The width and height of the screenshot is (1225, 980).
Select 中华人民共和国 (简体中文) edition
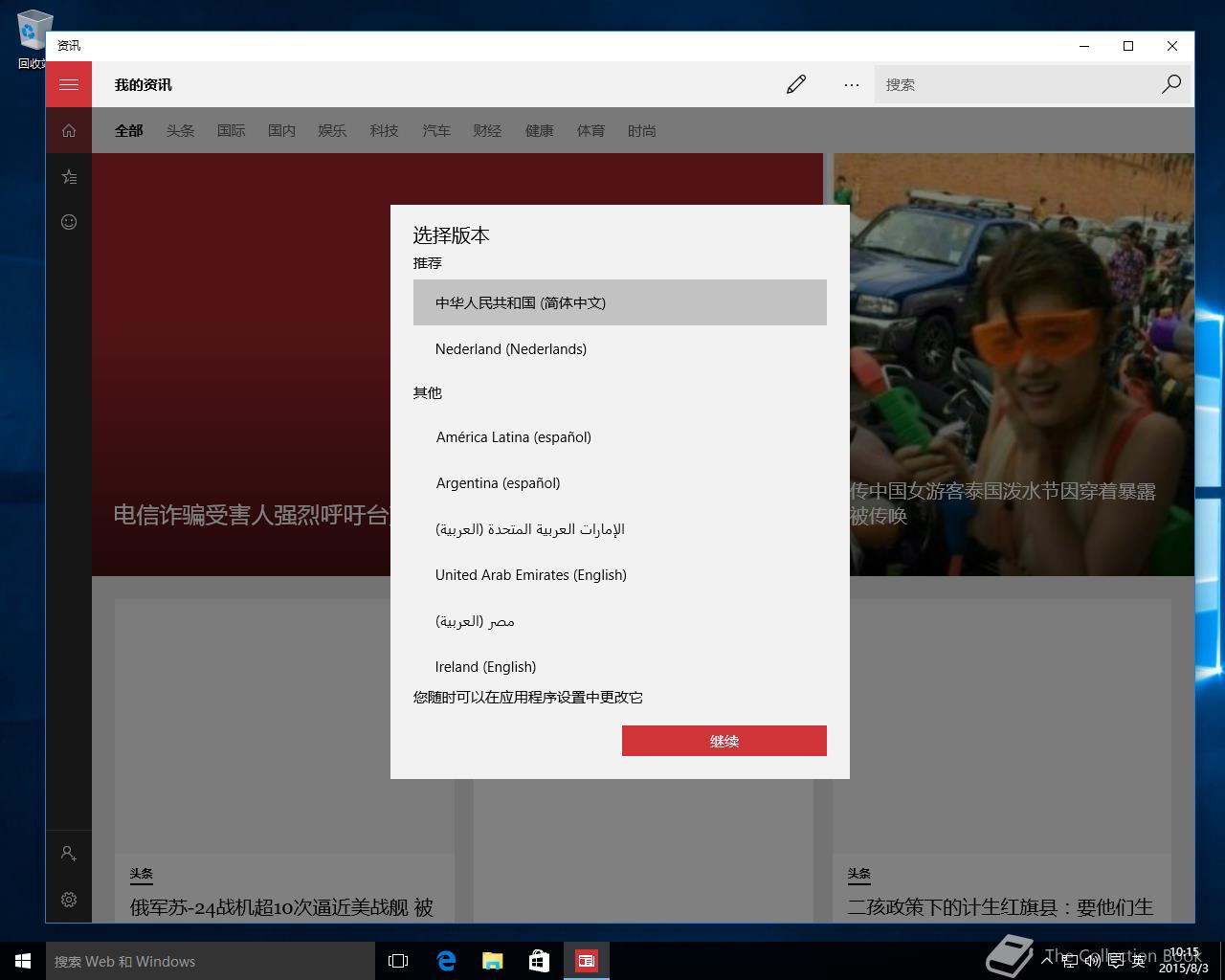coord(620,302)
